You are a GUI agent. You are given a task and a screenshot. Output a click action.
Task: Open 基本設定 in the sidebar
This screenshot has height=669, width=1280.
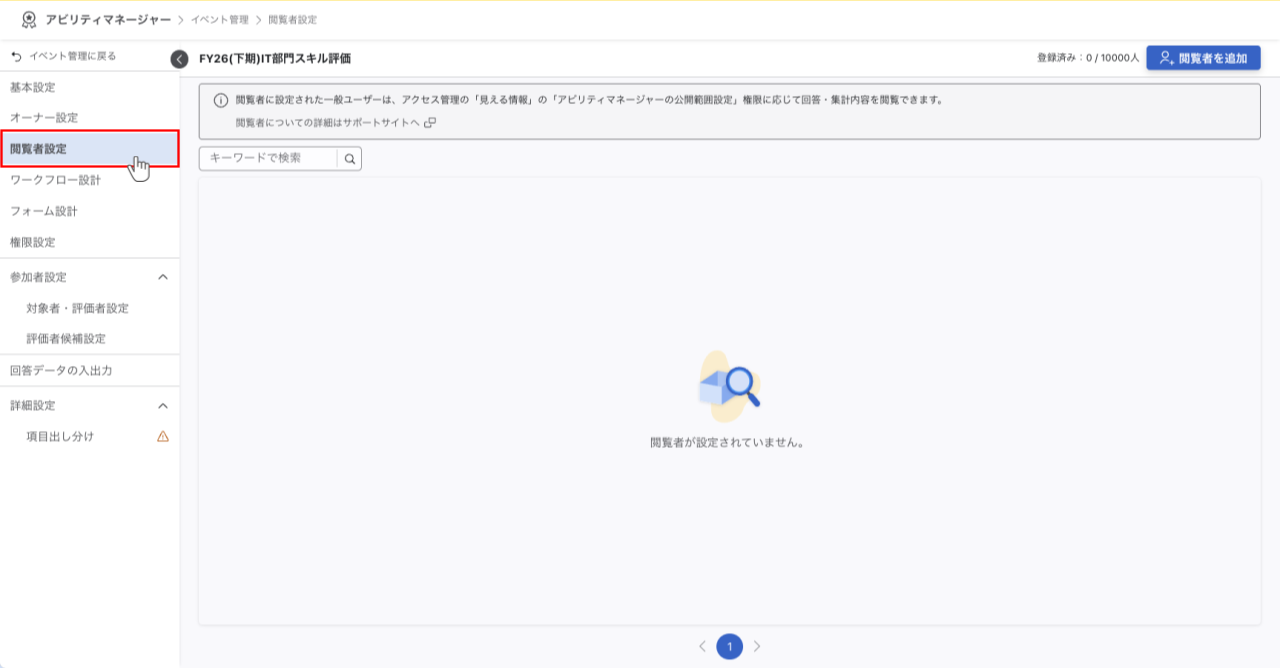pos(90,88)
